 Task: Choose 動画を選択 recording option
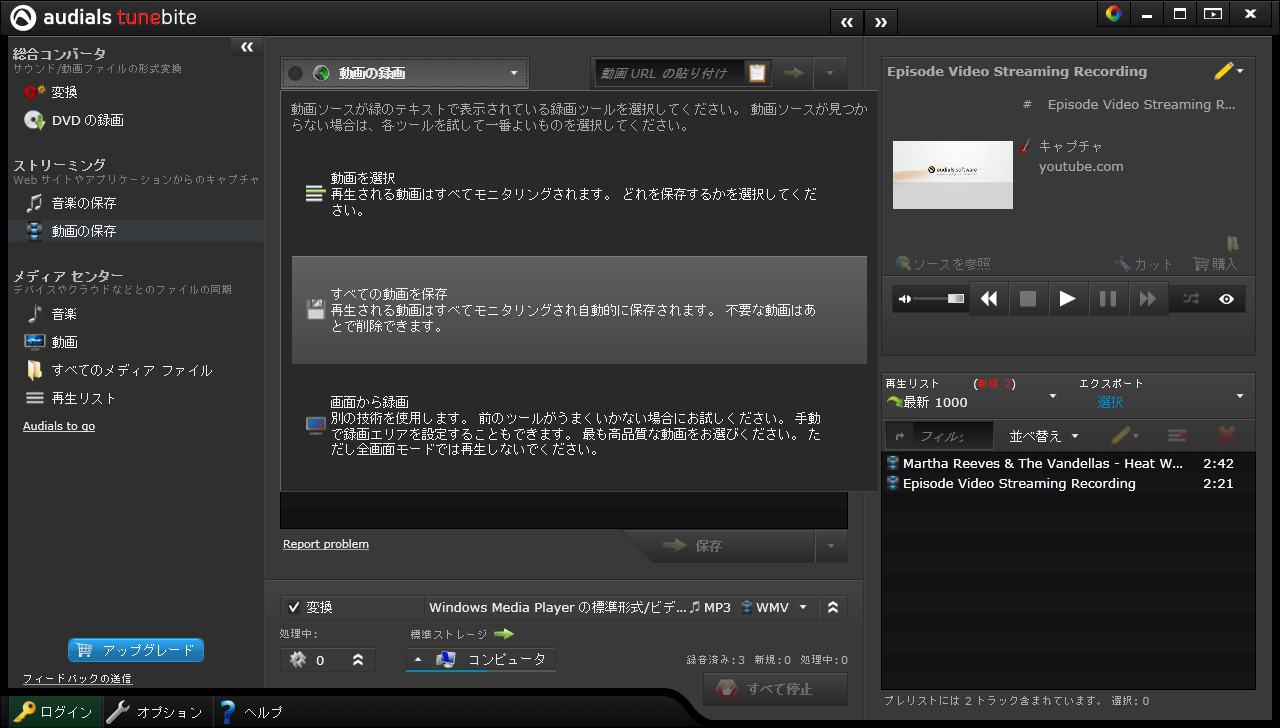pos(579,194)
